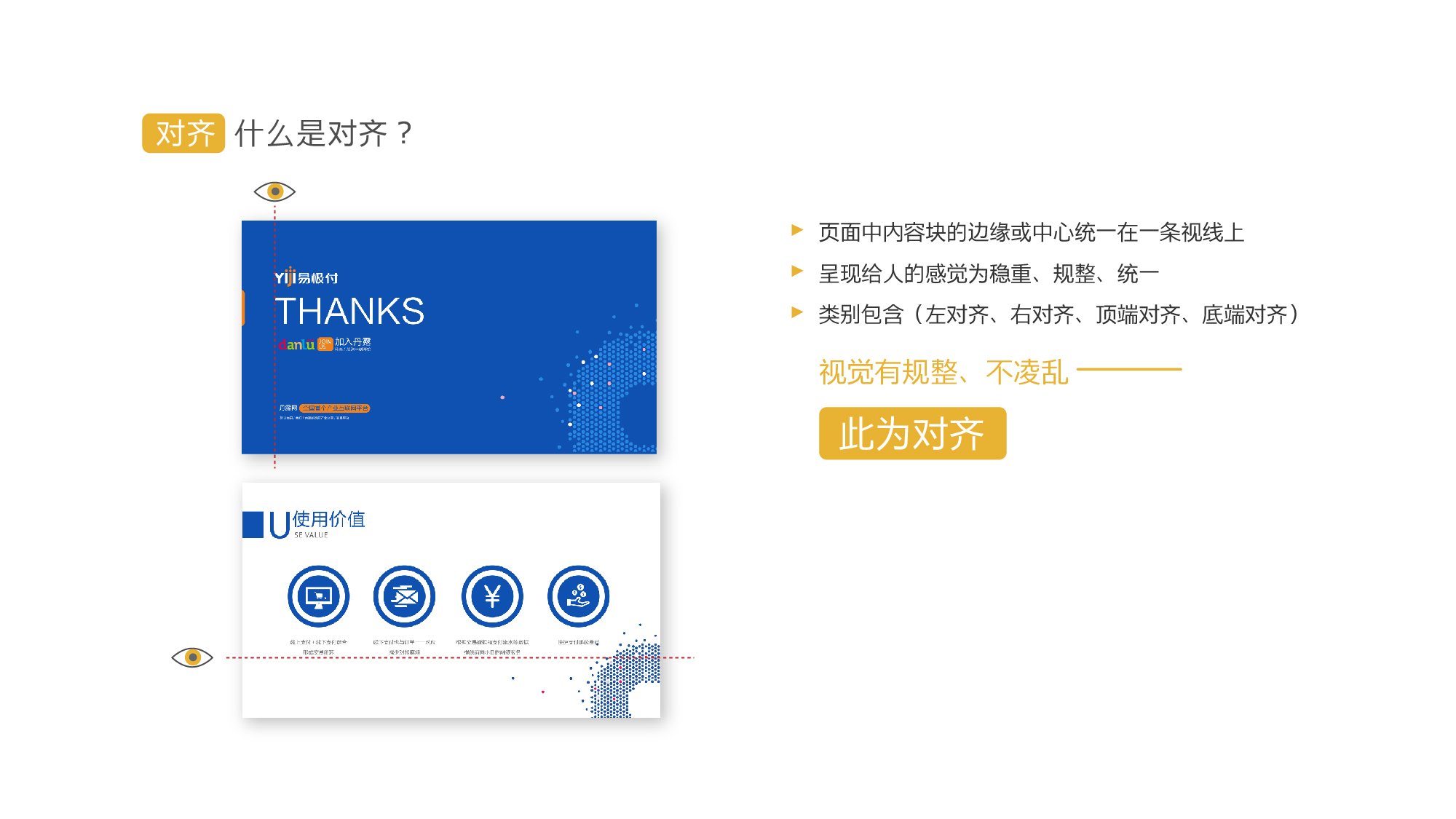Click the first yellow triangle bullet
1456x819 pixels.
click(797, 231)
